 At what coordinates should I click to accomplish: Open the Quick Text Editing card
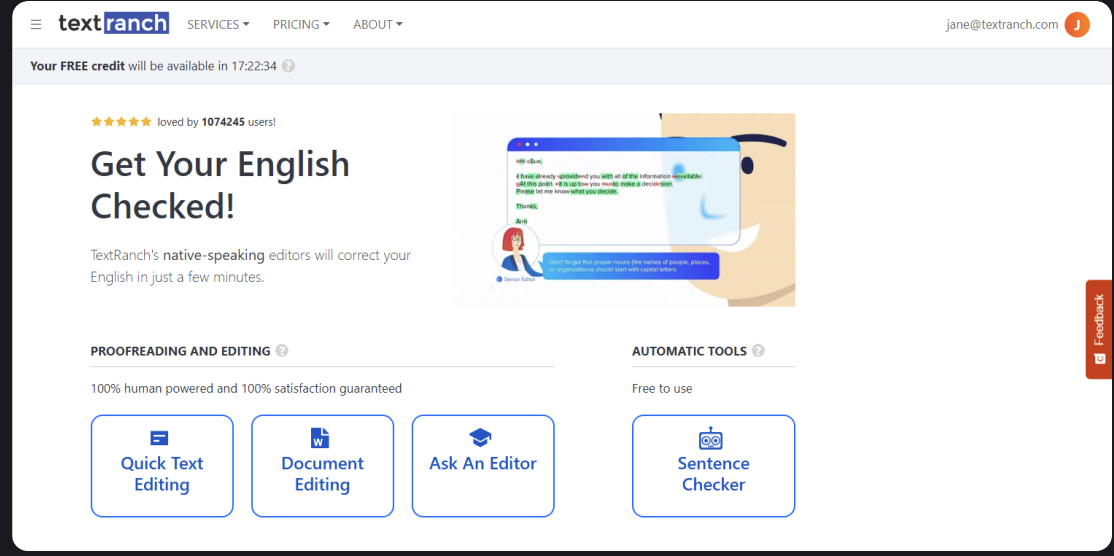coord(162,466)
